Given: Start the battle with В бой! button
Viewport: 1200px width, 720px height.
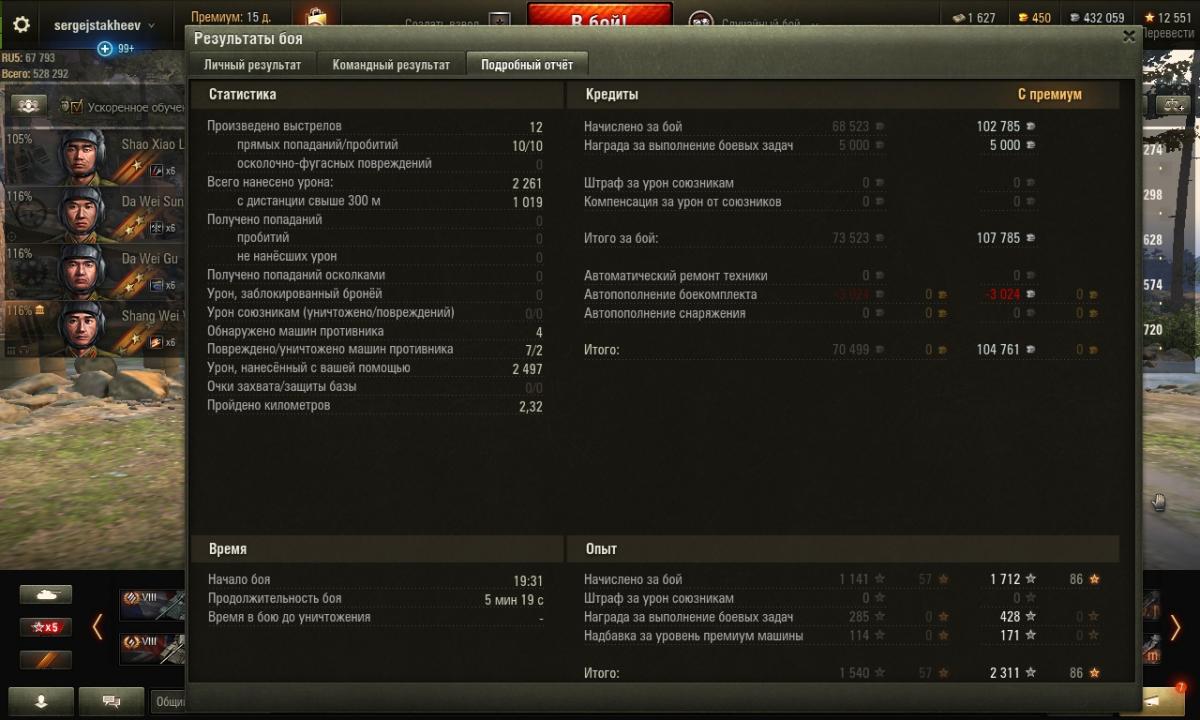Looking at the screenshot, I should click(600, 21).
